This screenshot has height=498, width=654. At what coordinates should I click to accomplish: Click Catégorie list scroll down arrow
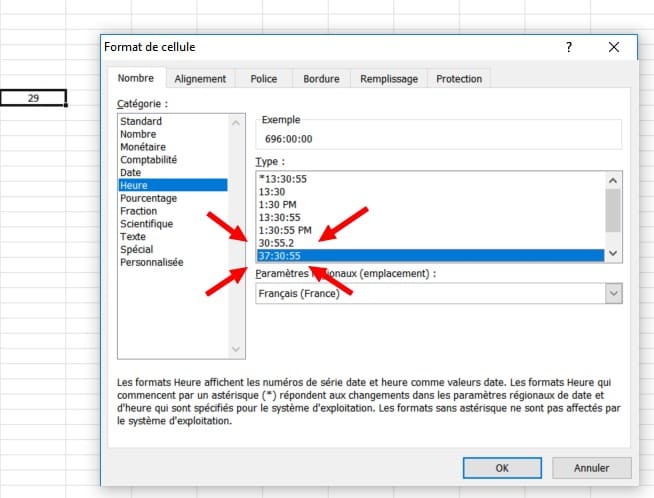[236, 349]
